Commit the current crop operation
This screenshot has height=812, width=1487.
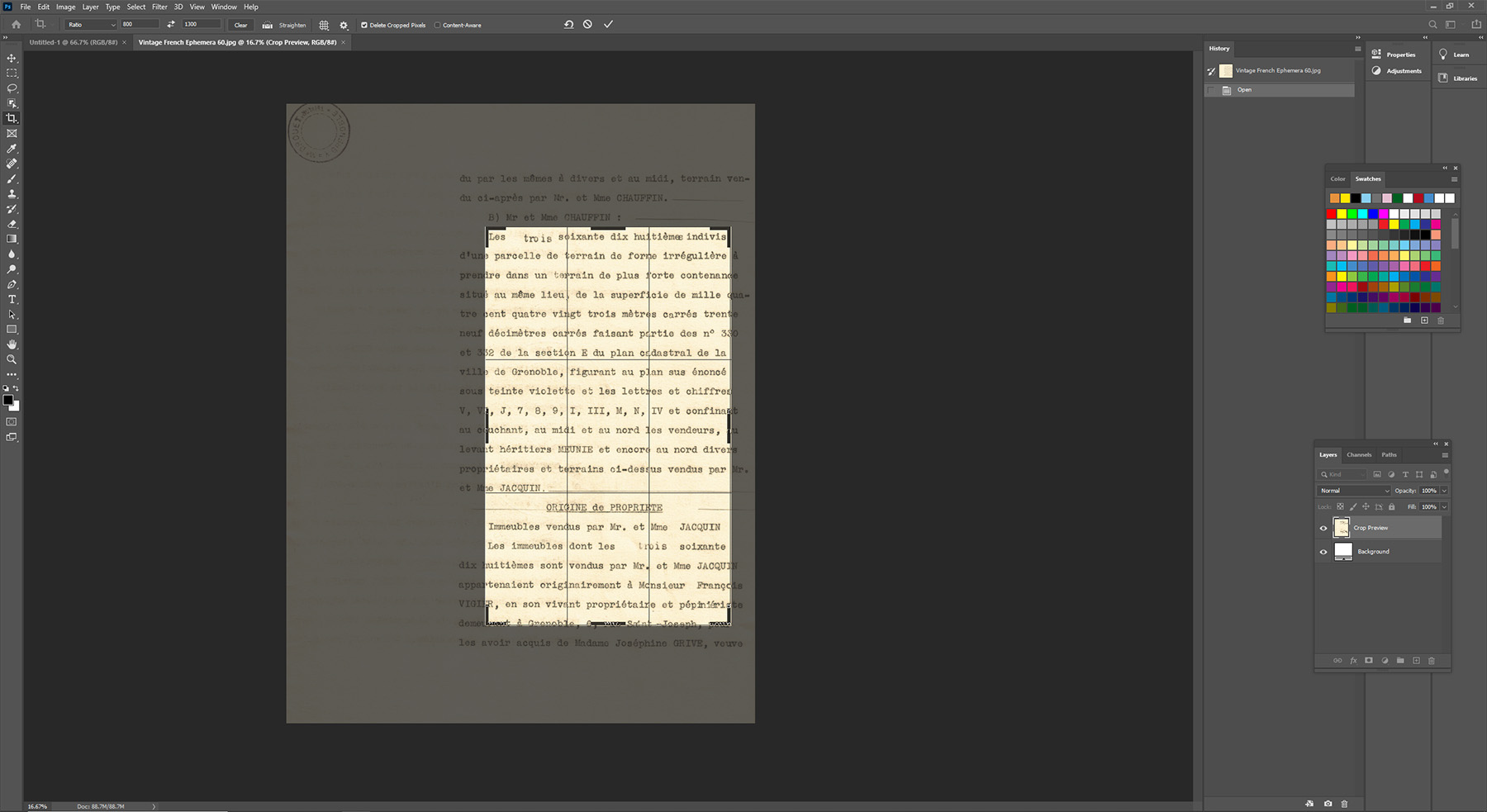click(x=608, y=25)
